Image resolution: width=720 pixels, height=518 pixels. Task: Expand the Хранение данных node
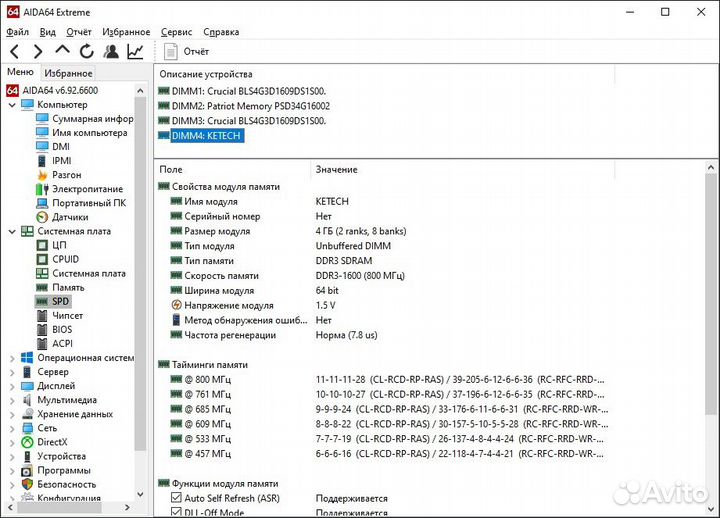pyautogui.click(x=12, y=415)
